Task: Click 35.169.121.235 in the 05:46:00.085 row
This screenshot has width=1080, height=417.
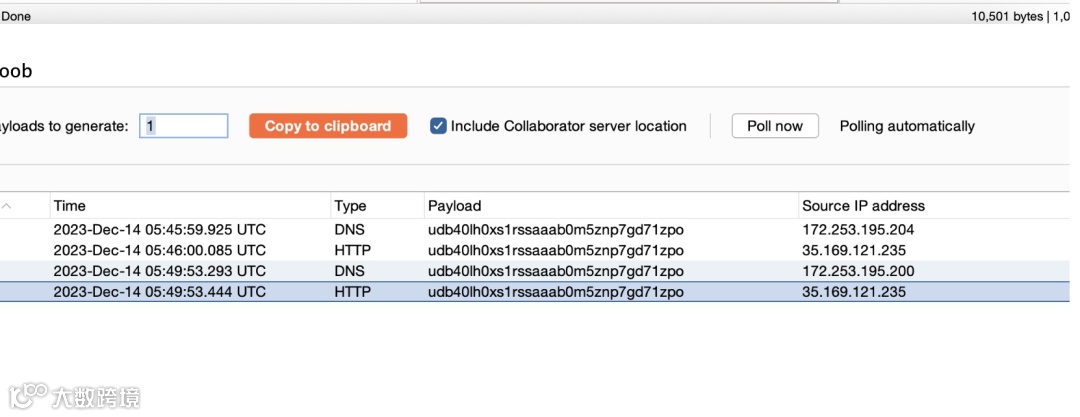Action: coord(854,250)
